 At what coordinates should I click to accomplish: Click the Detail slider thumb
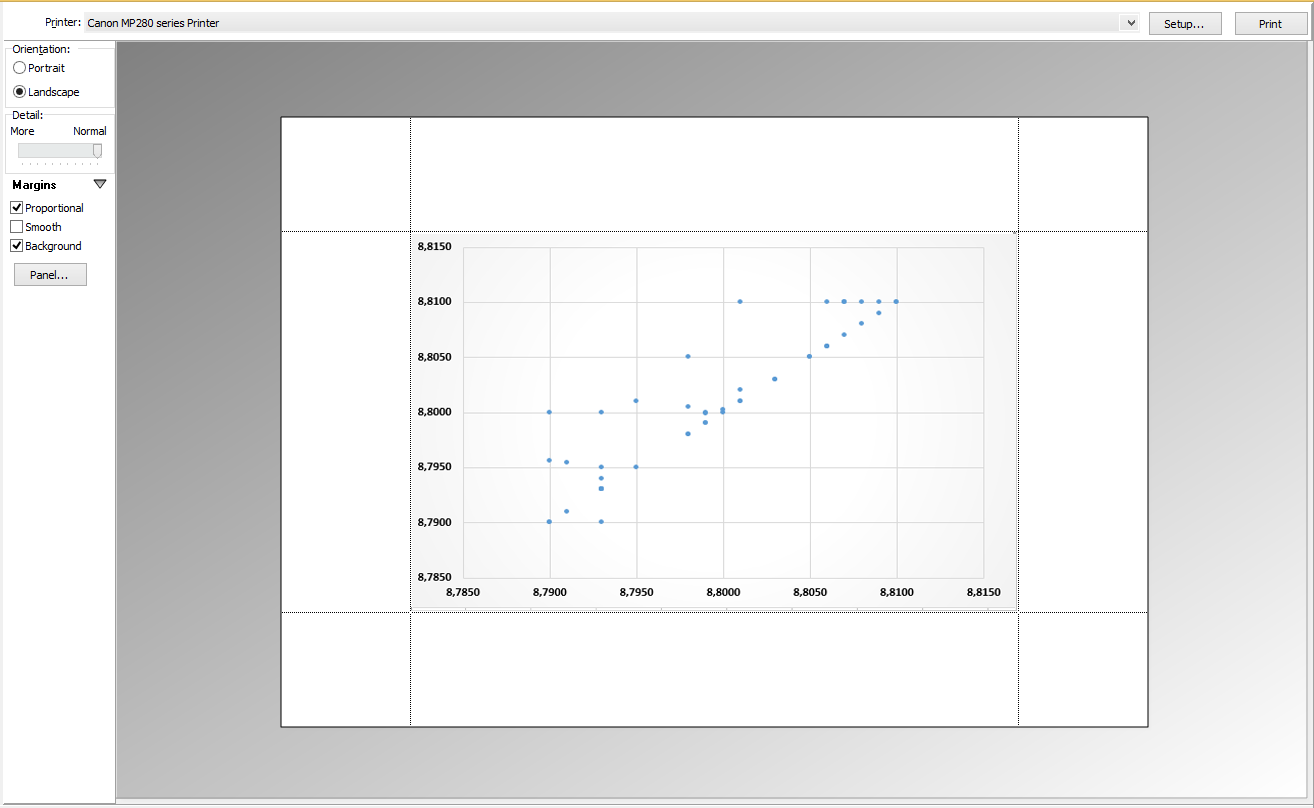[x=97, y=150]
